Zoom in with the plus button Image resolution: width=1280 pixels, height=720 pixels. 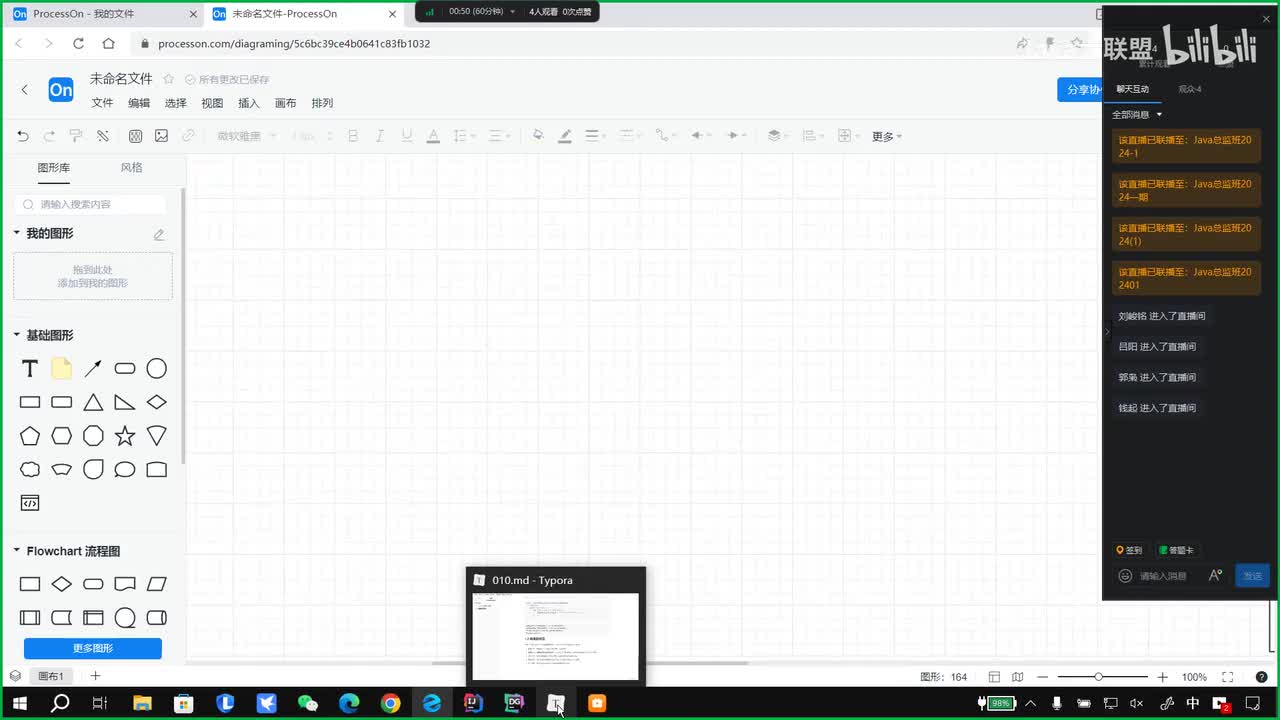click(x=1162, y=677)
